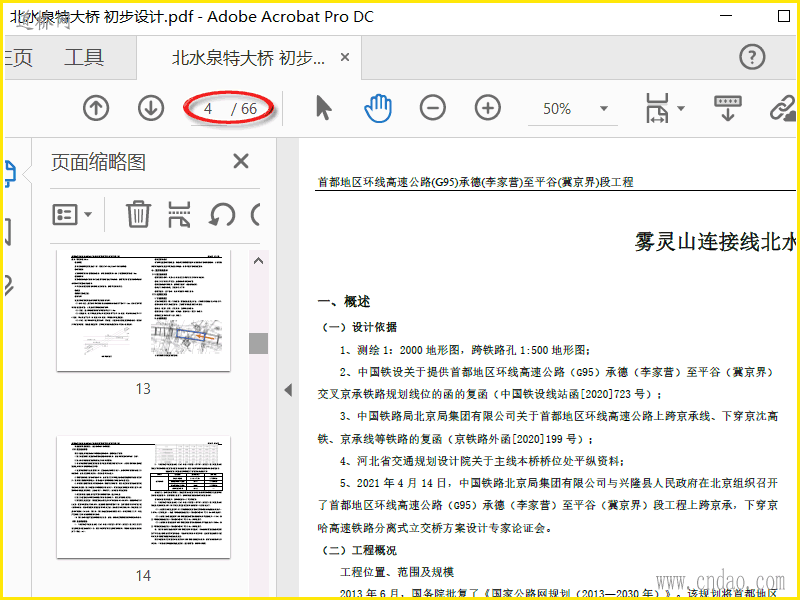Close the 页面缩略图 panel
The width and height of the screenshot is (800, 600).
241,161
